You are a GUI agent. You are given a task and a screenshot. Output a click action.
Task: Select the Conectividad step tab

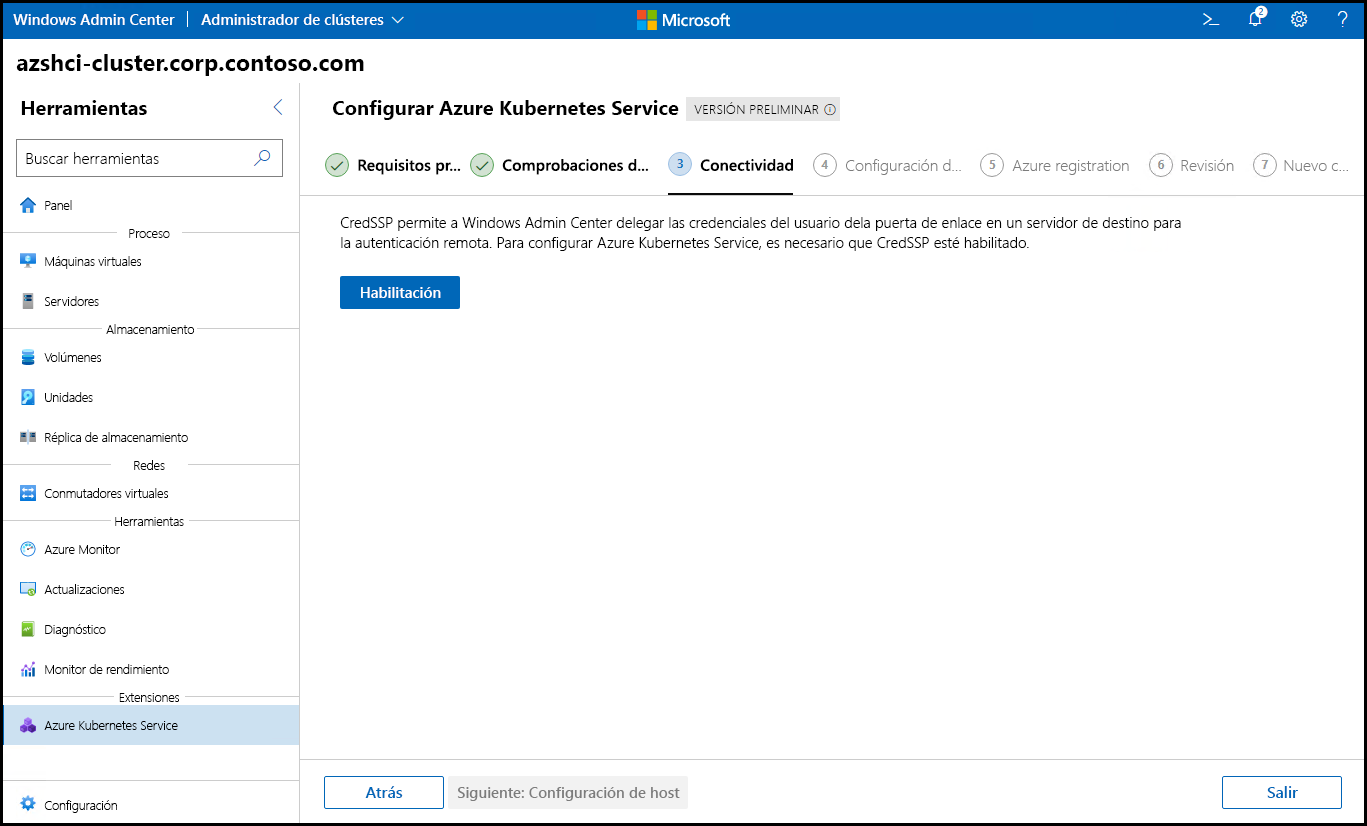click(731, 166)
